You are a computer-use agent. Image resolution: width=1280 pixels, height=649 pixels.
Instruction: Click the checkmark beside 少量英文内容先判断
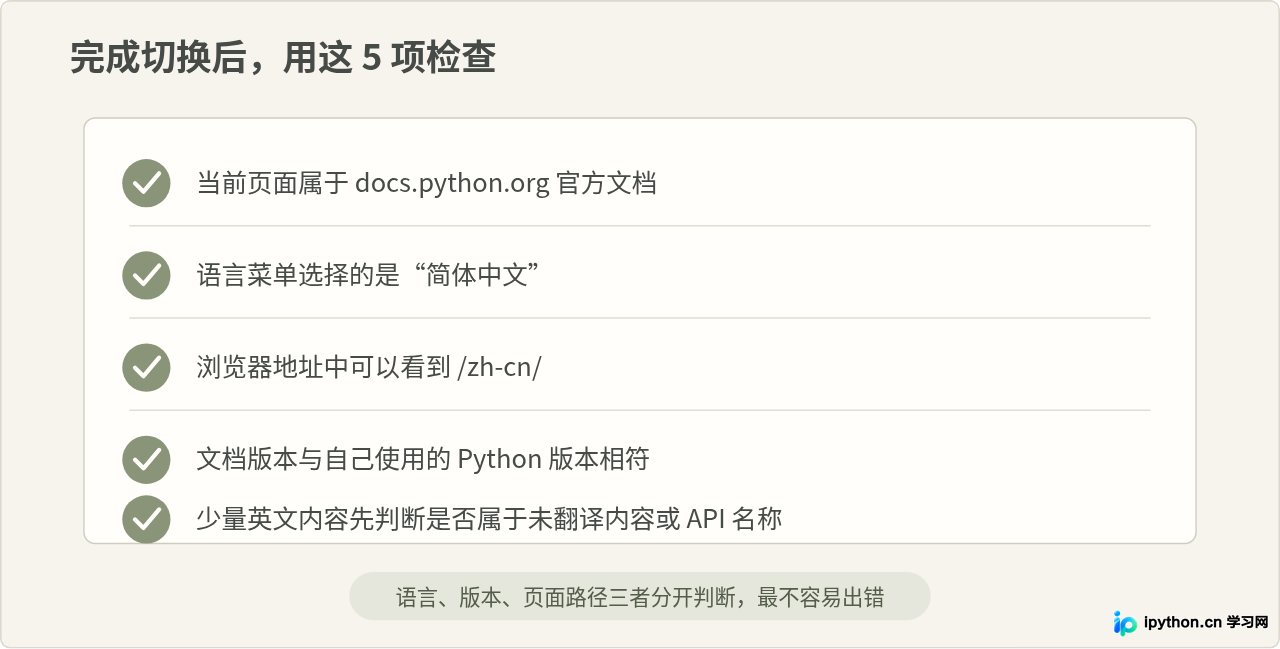[x=146, y=519]
